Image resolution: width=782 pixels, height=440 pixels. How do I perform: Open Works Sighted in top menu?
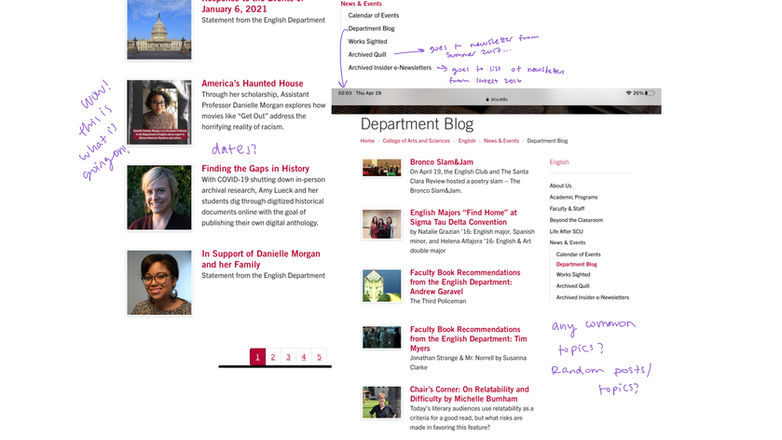click(368, 41)
